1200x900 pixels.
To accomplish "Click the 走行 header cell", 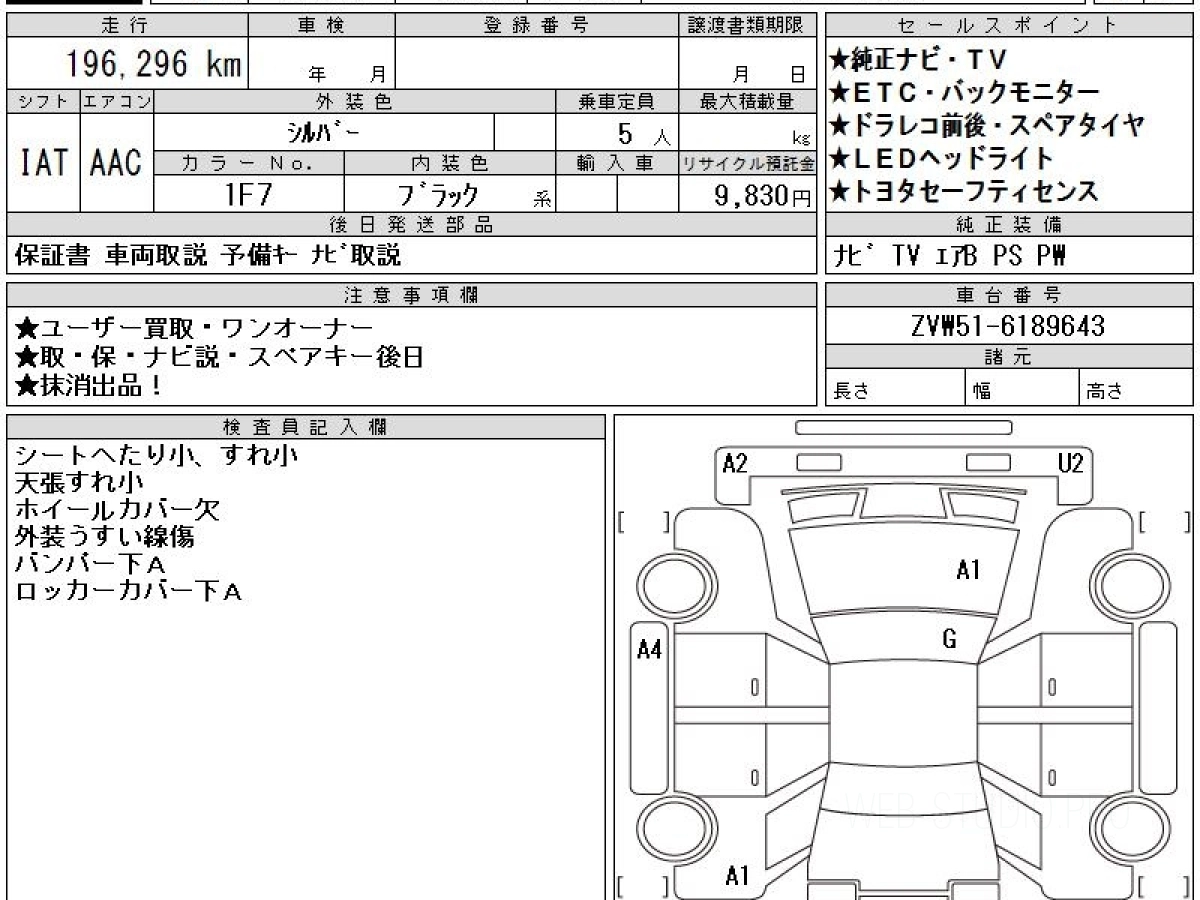I will [126, 26].
